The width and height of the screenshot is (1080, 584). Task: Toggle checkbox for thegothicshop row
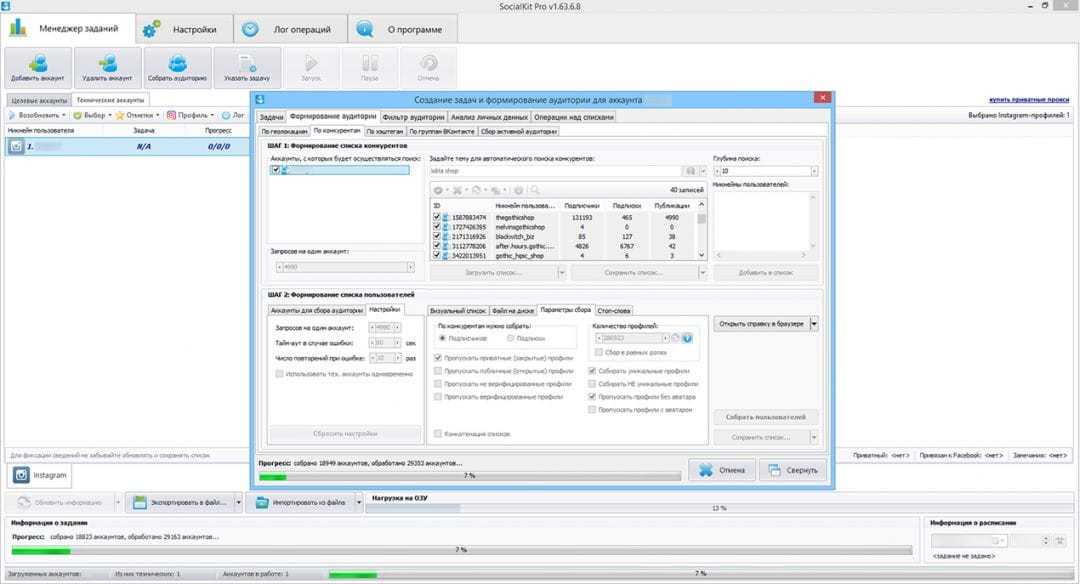[x=436, y=217]
